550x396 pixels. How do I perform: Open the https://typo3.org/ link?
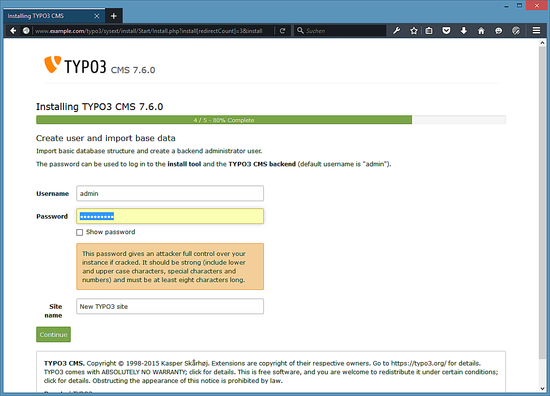pyautogui.click(x=418, y=363)
